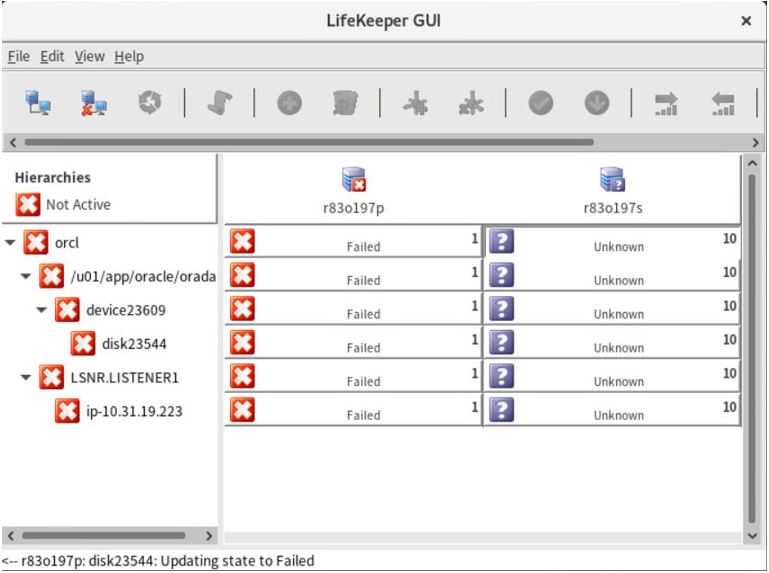Viewport: 769px width, 573px height.
Task: Click the r83o197s server name label
Action: coord(613,208)
